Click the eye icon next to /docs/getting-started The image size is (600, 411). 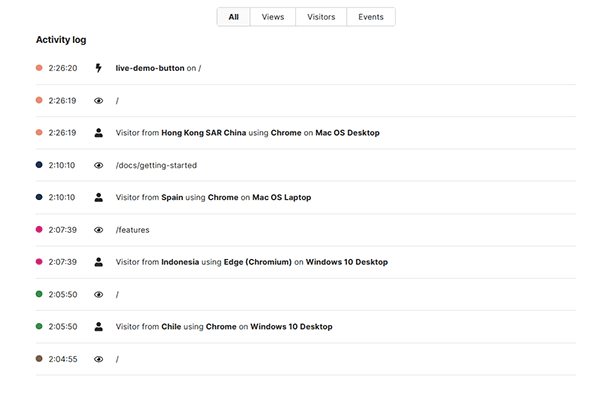98,165
